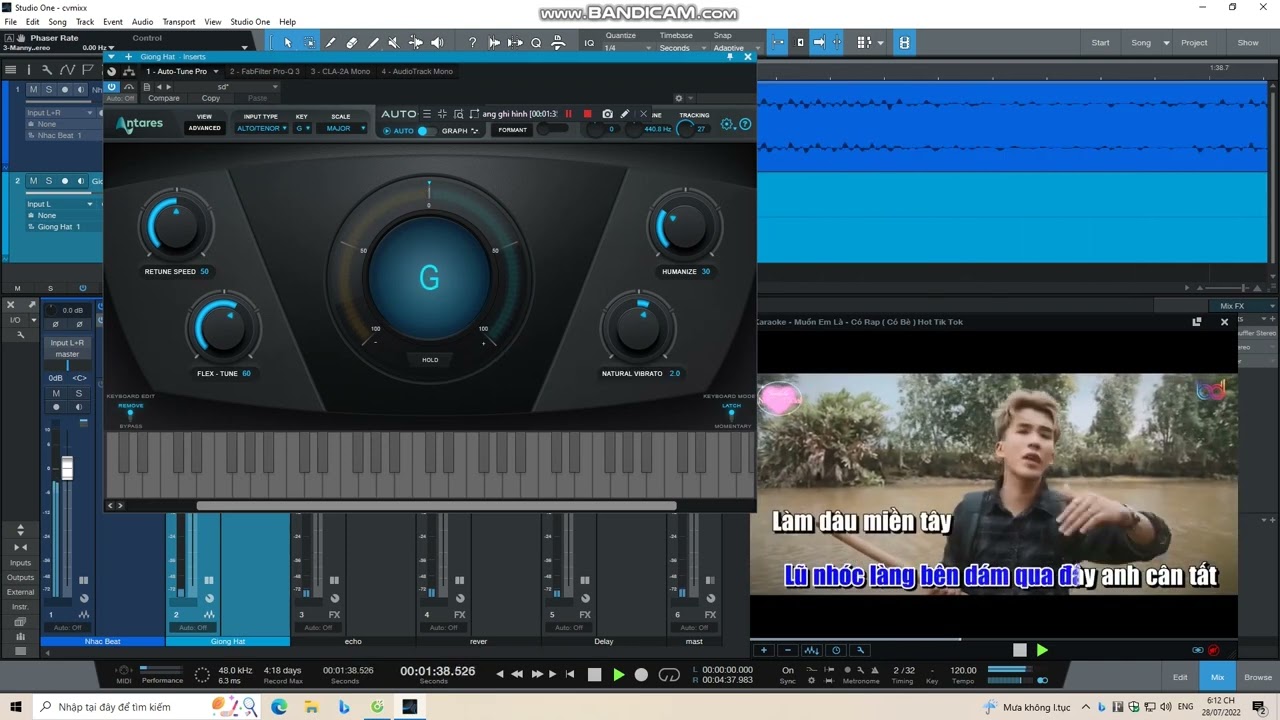The width and height of the screenshot is (1280, 720).
Task: Open the Transport menu
Action: point(179,22)
